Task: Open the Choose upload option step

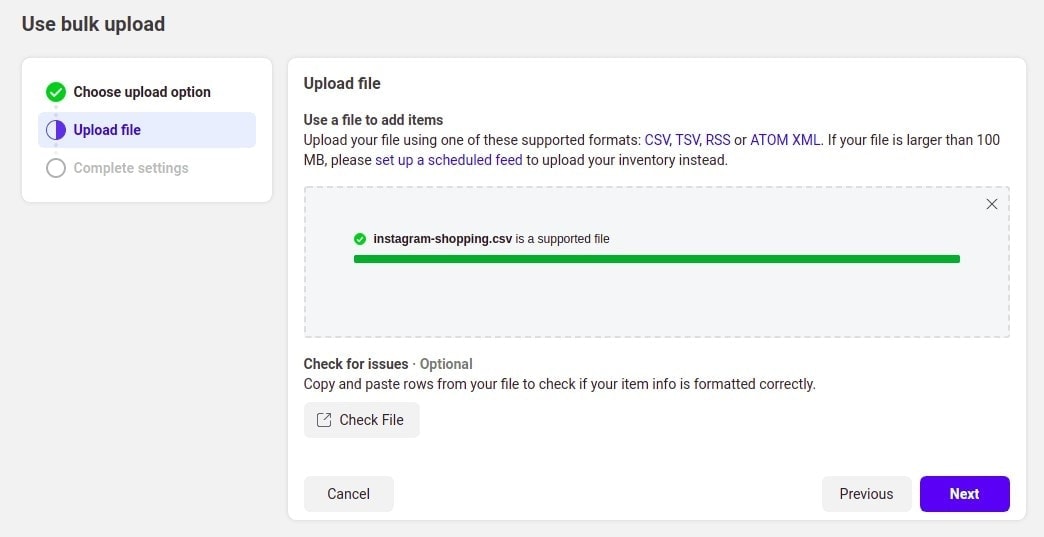Action: point(142,92)
